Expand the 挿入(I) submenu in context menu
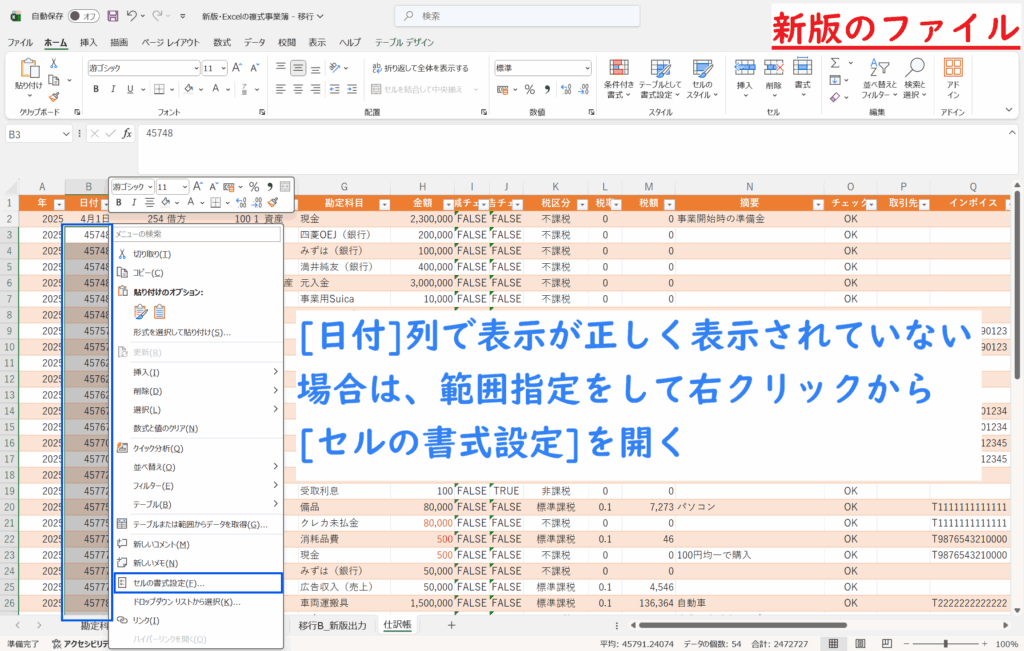This screenshot has height=651, width=1024. 196,372
